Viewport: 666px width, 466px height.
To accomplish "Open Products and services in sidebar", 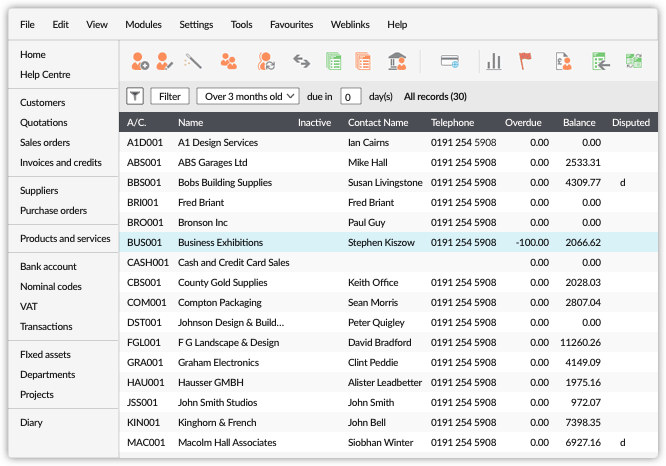I will [x=65, y=238].
